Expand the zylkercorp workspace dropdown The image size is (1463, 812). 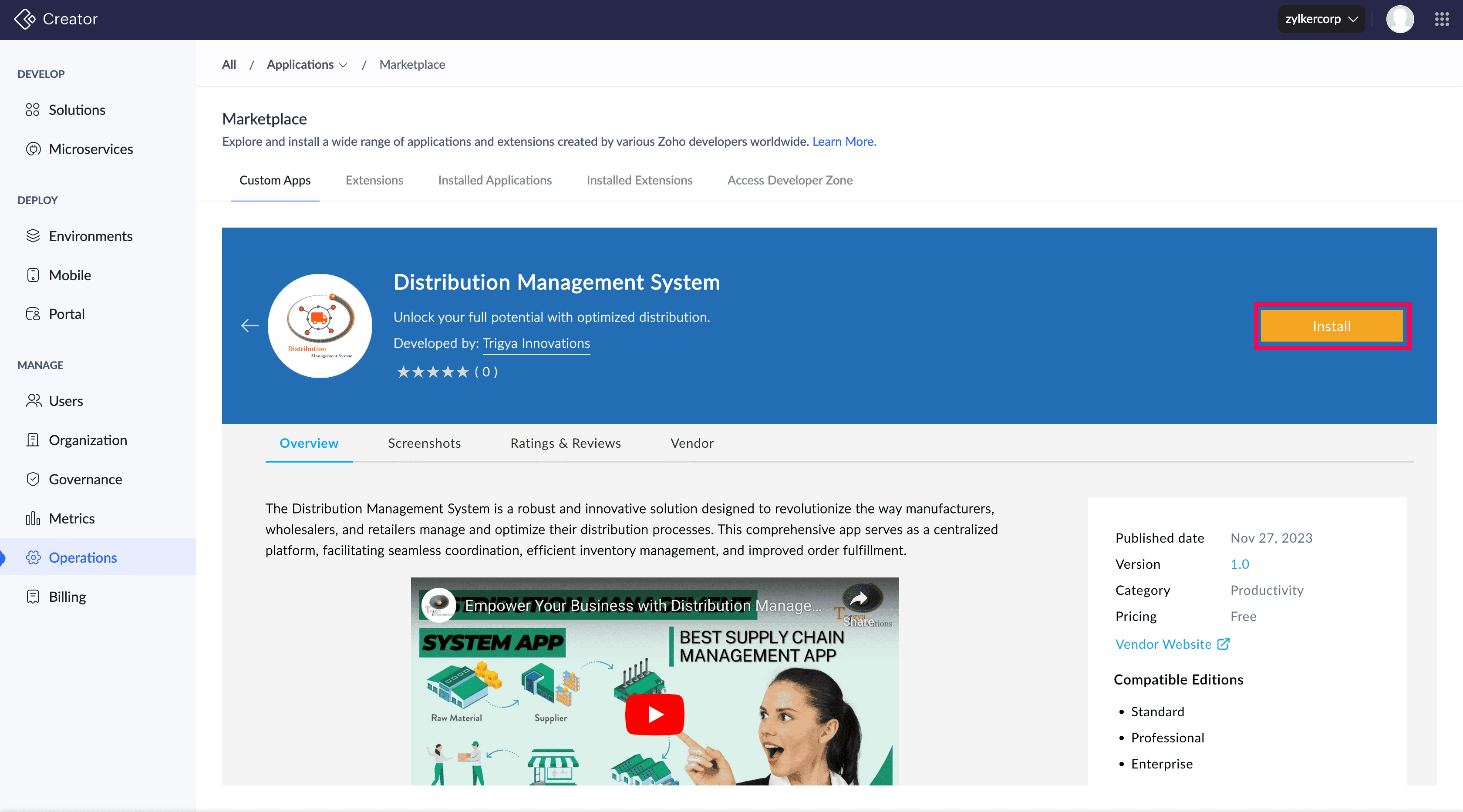point(1321,19)
